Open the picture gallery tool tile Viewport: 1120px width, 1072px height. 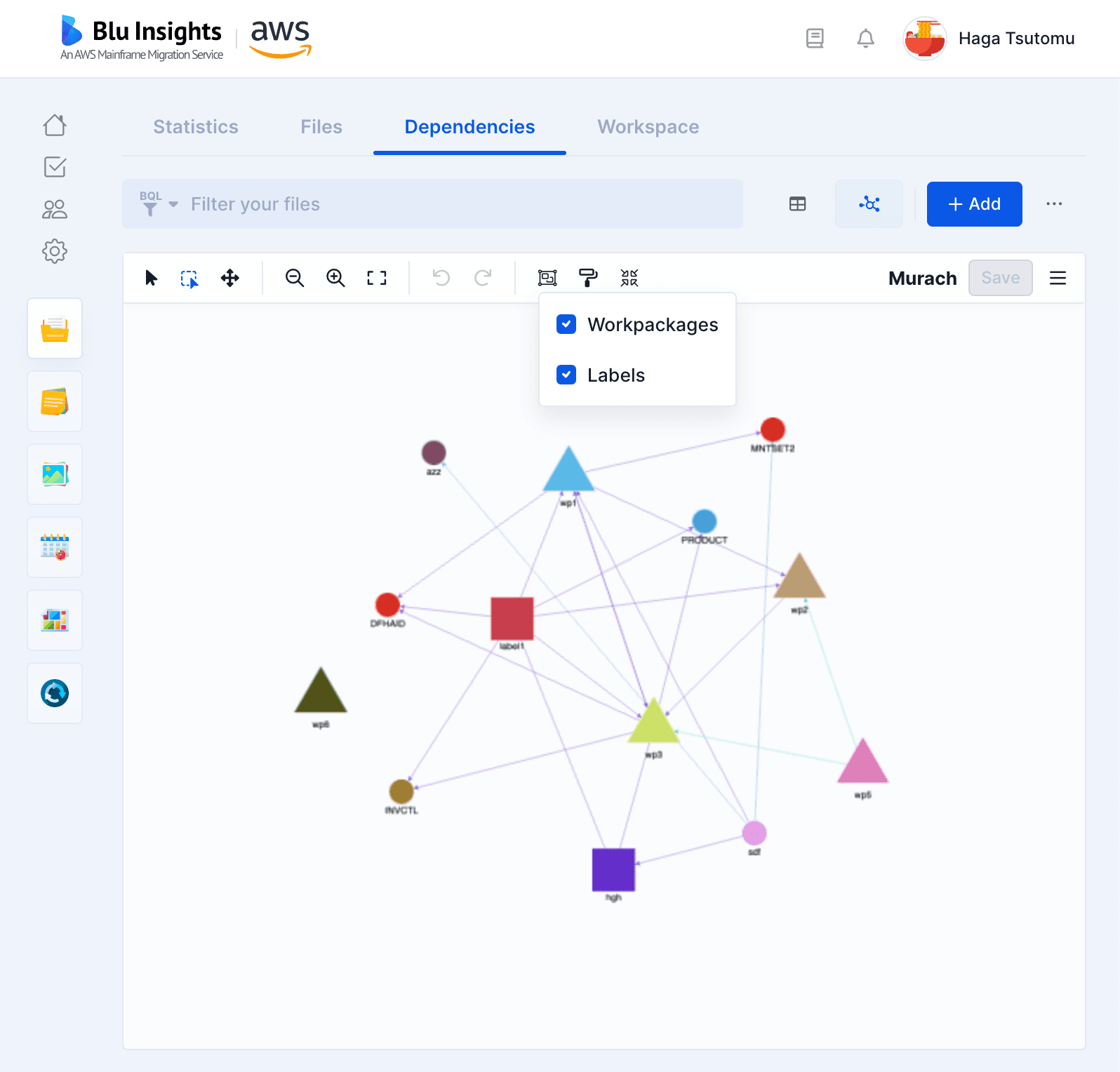(x=55, y=474)
